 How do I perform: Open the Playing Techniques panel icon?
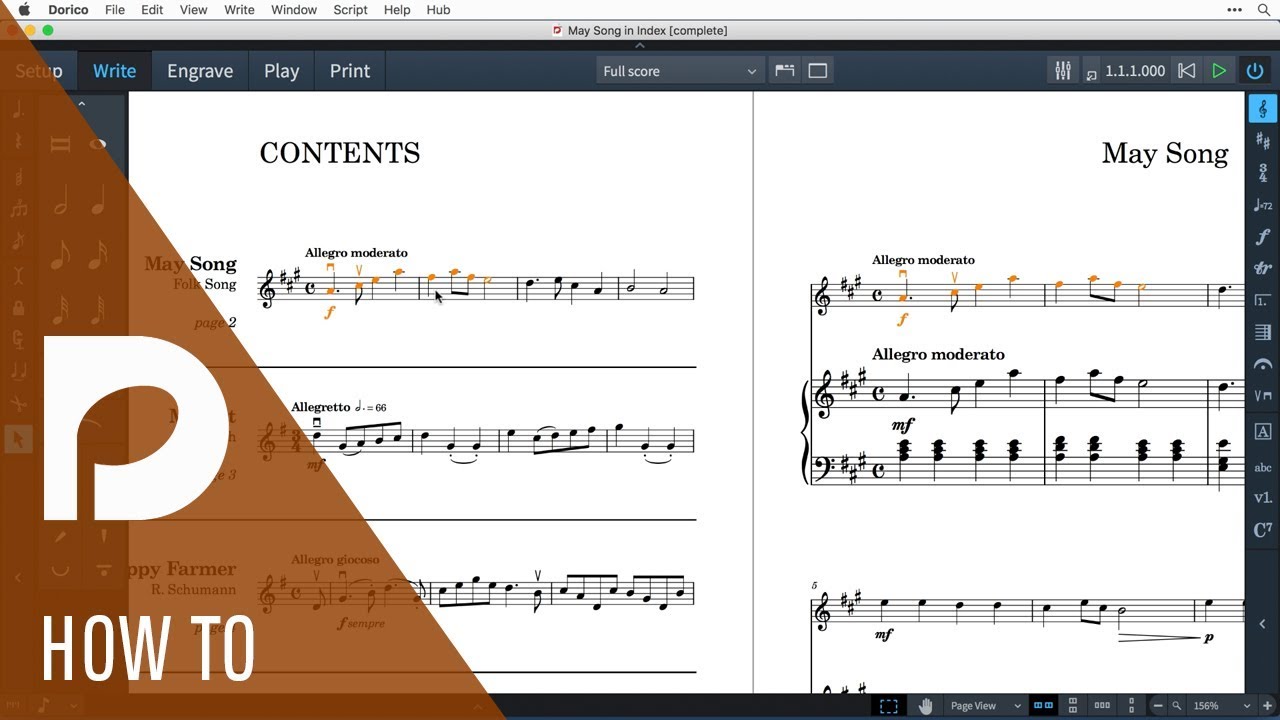click(1262, 396)
